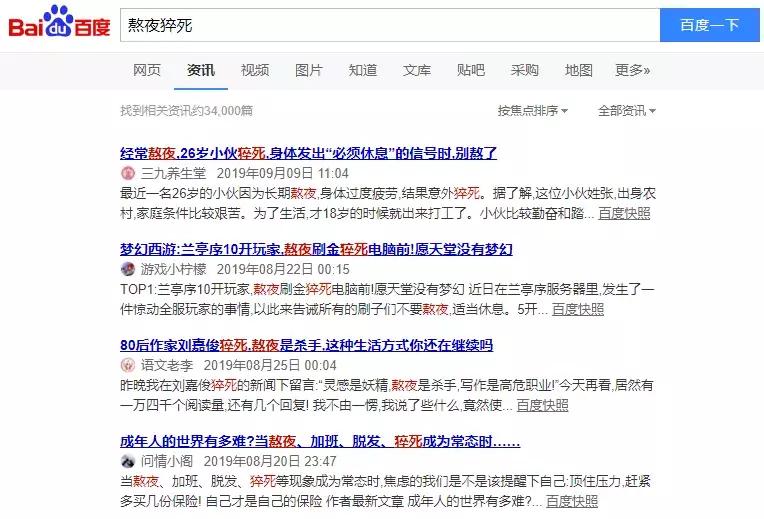This screenshot has height=519, width=764.
Task: Click the date 2019年08月20日 23:47
Action: (270, 461)
